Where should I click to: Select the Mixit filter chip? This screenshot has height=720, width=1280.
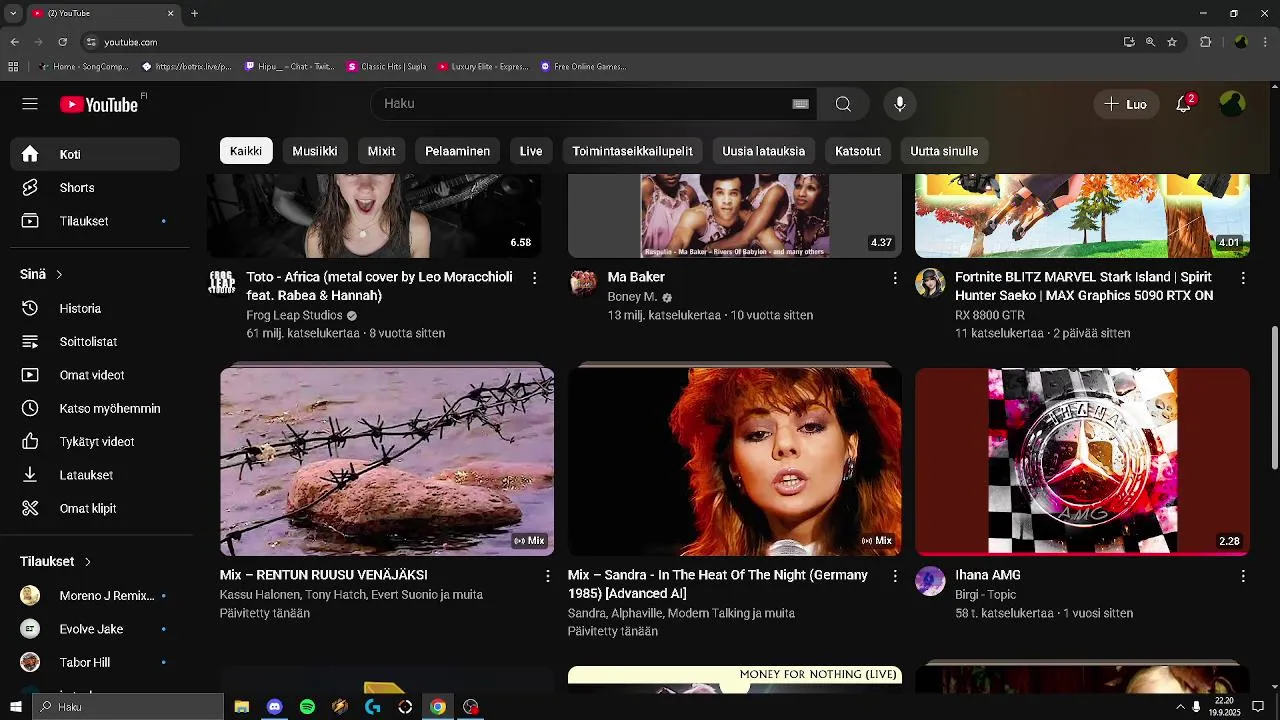[381, 151]
